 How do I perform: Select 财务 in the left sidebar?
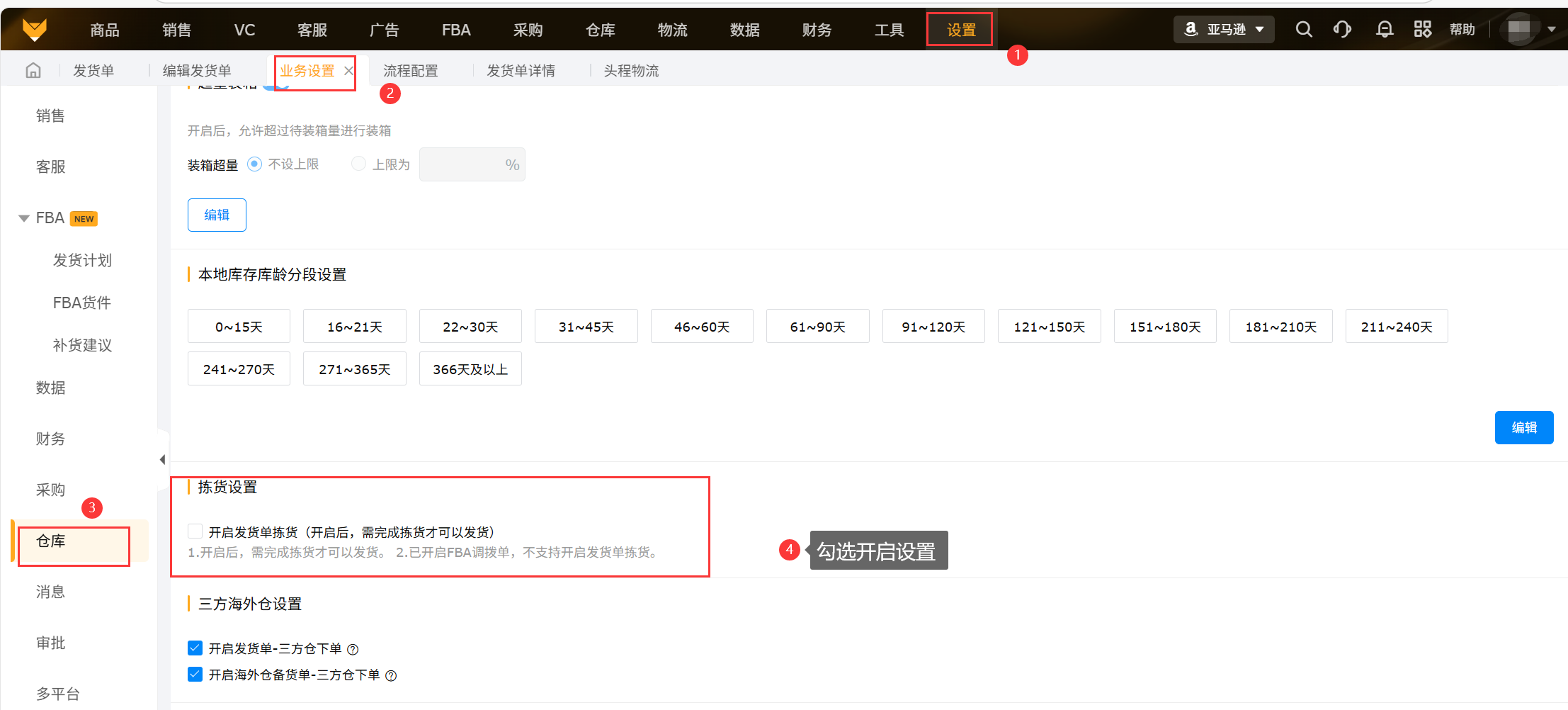pyautogui.click(x=50, y=439)
